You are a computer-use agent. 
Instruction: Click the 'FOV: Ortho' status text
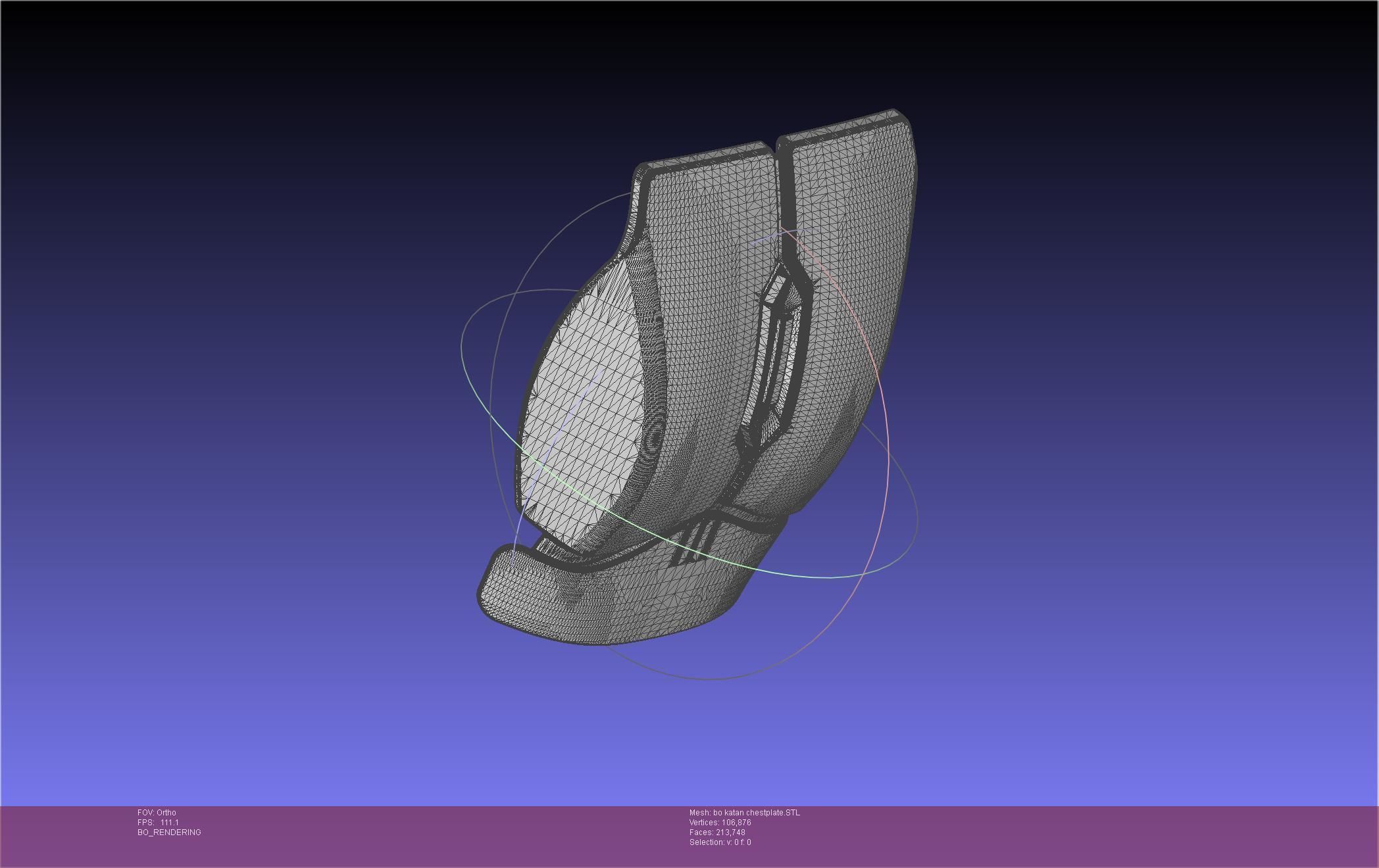(x=157, y=813)
